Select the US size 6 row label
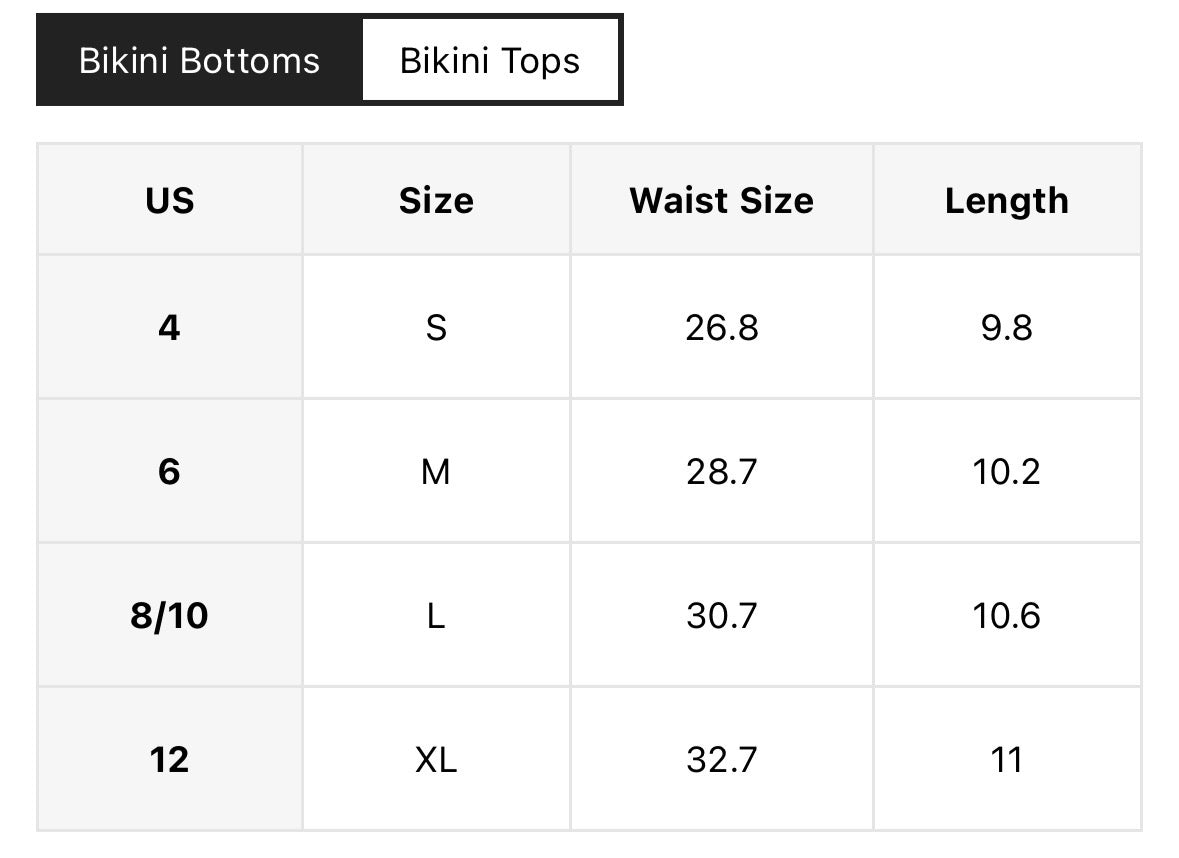 click(x=170, y=471)
